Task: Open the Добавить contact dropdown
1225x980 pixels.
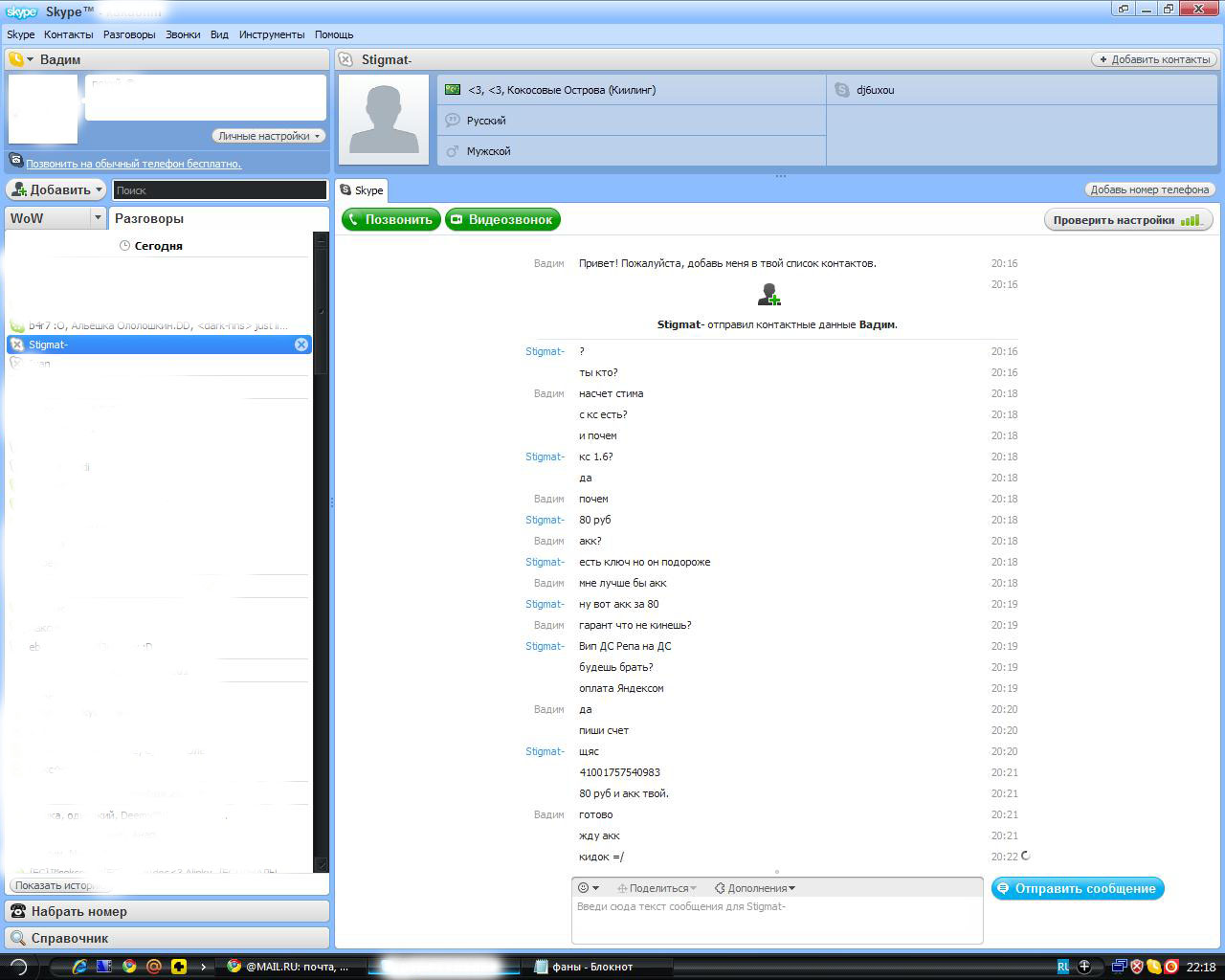Action: pos(56,189)
